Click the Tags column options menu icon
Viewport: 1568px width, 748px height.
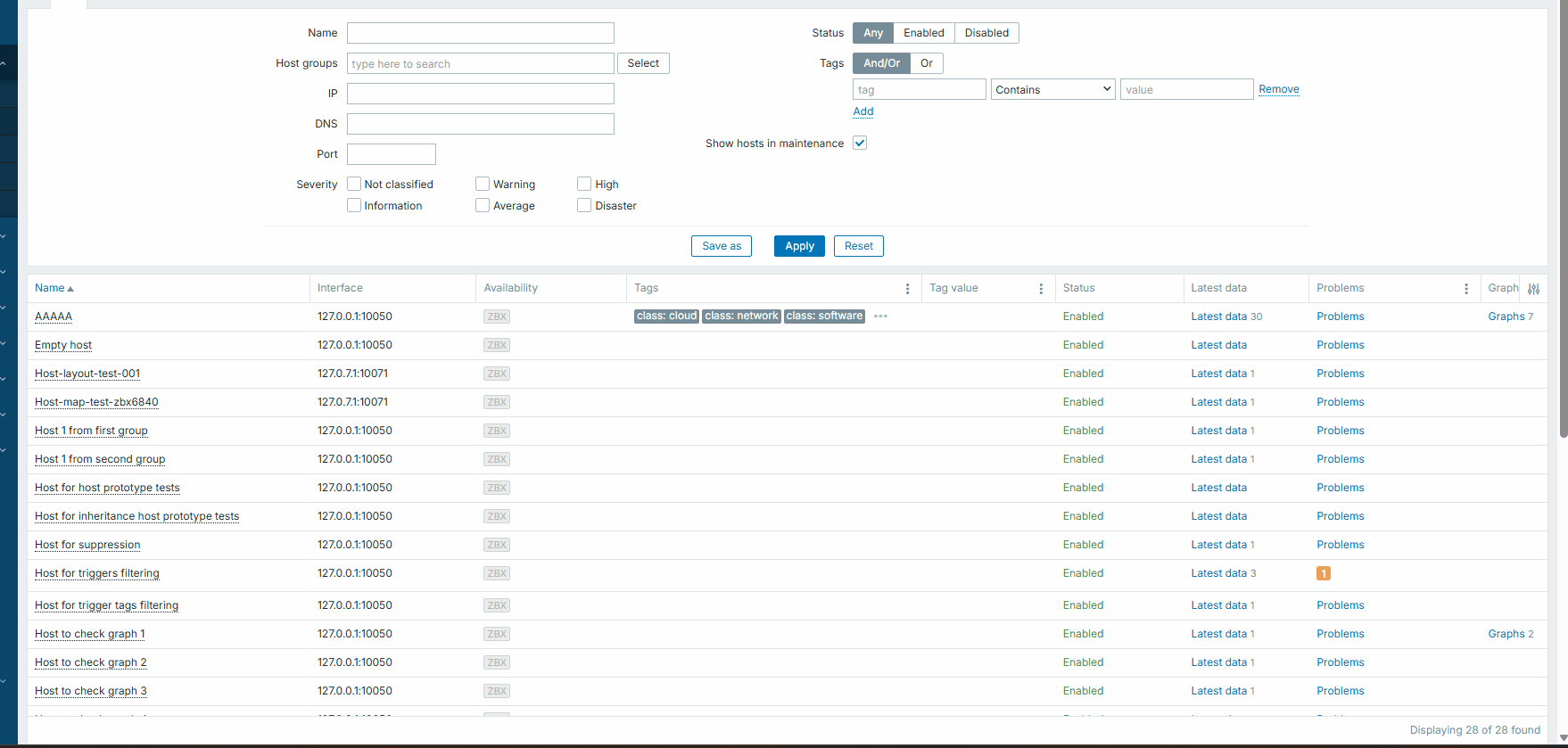[x=907, y=289]
